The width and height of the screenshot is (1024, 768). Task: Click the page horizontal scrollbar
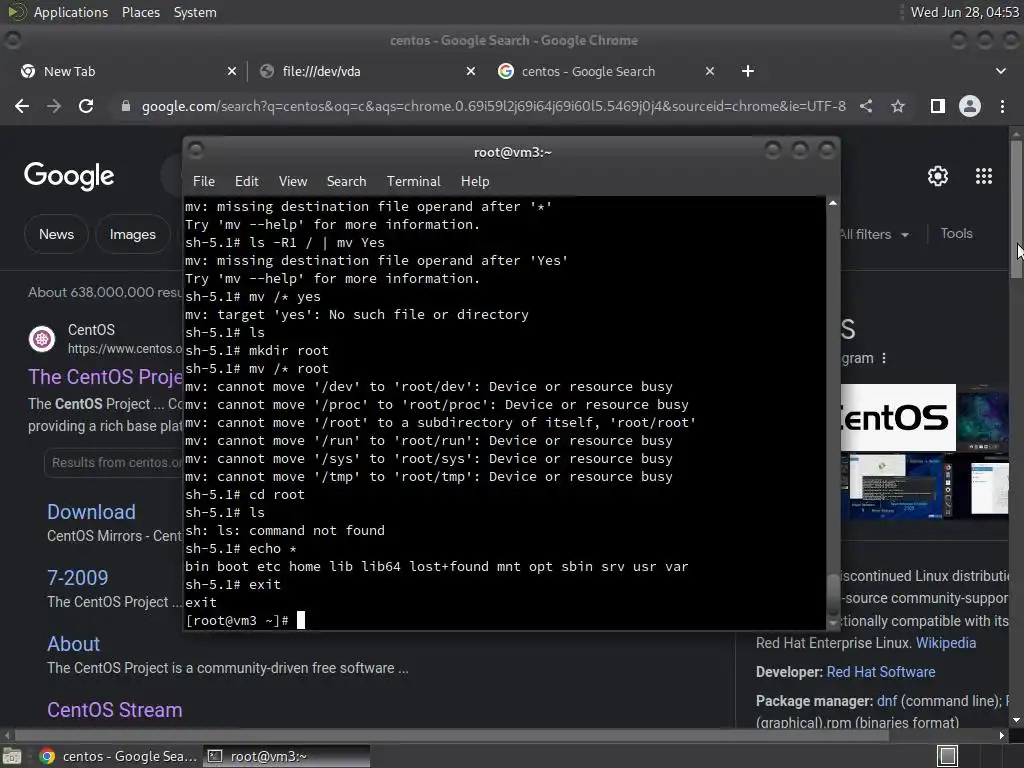pos(451,735)
